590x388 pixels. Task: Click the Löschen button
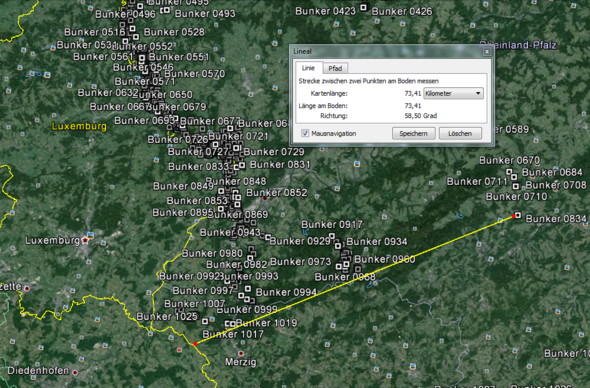point(460,133)
